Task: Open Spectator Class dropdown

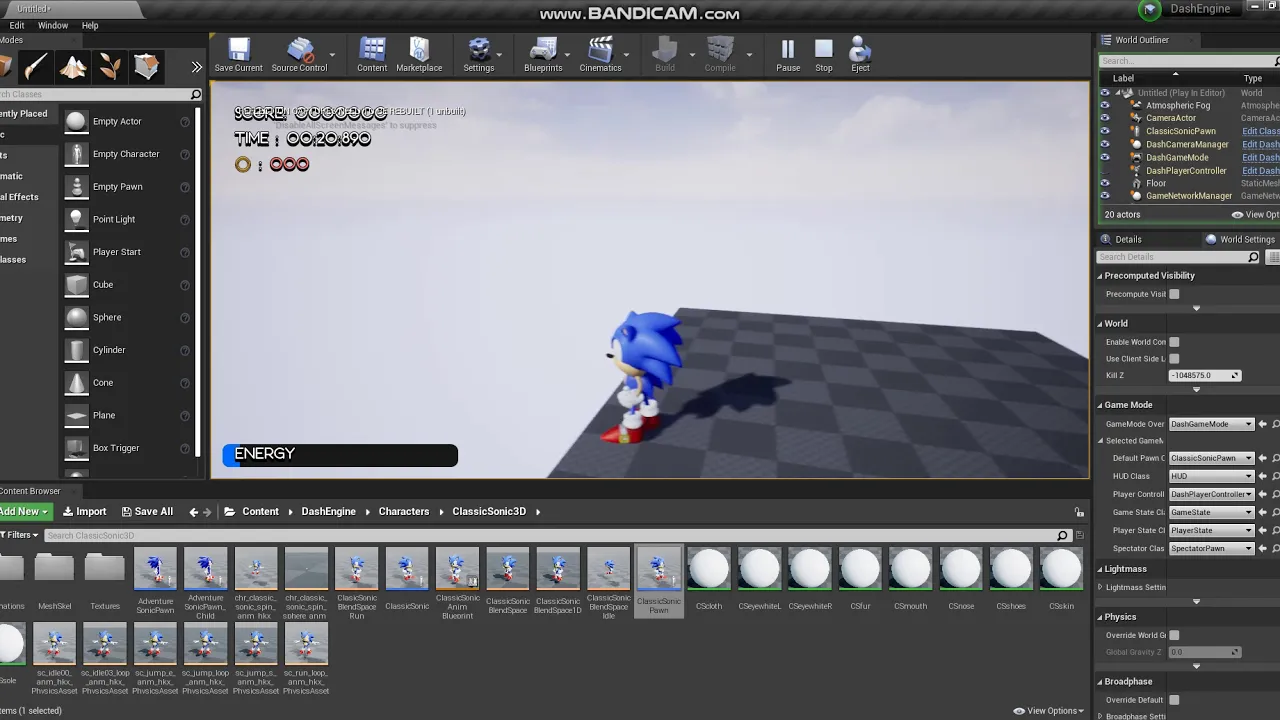Action: [1211, 548]
